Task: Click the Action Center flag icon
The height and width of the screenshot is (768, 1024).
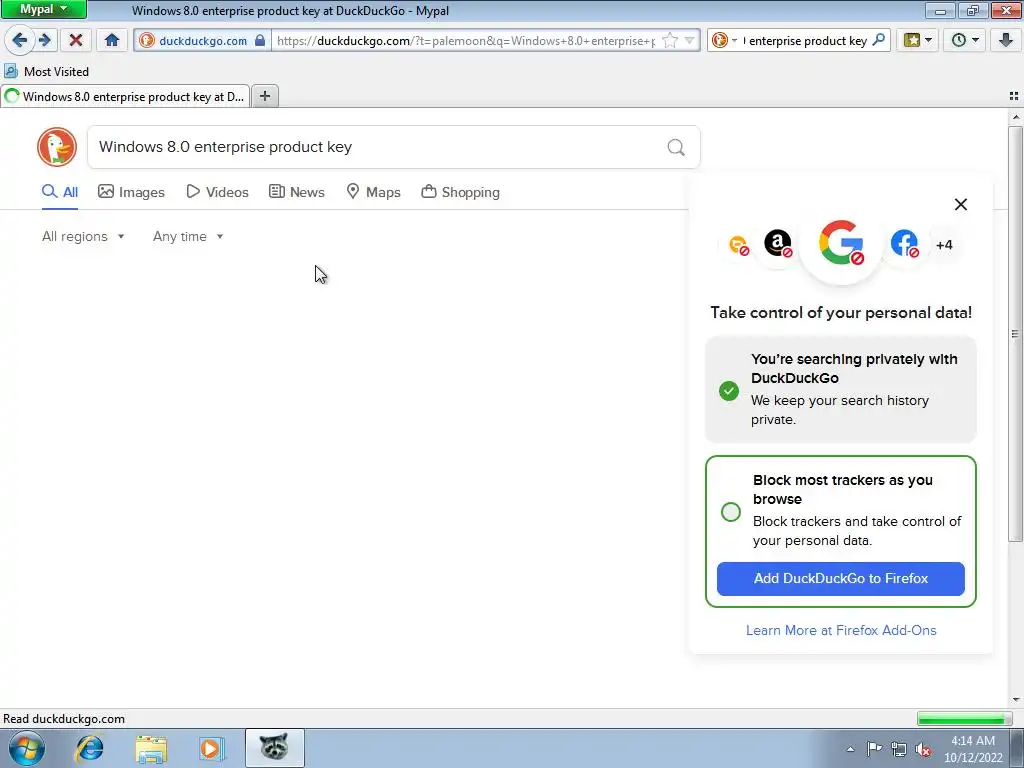Action: (x=874, y=749)
